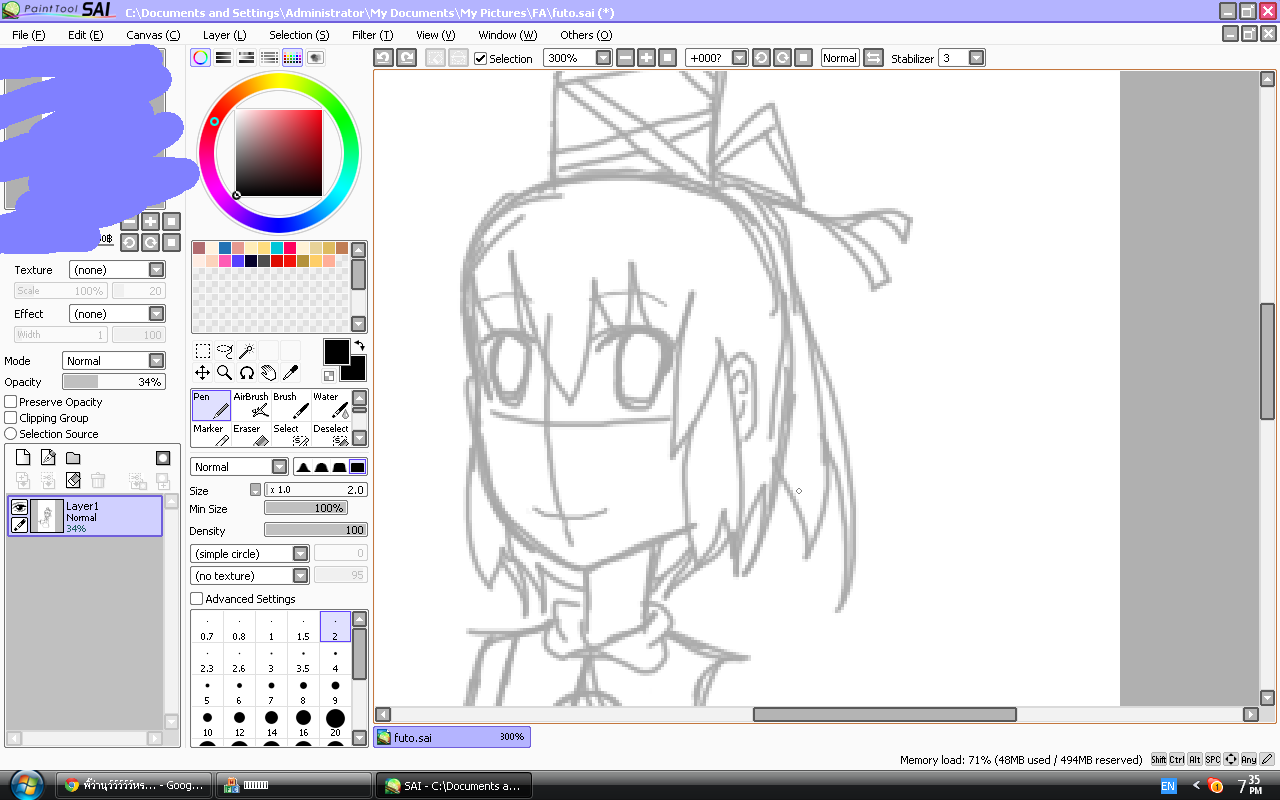Adjust the layer Opacity slider

click(x=114, y=382)
